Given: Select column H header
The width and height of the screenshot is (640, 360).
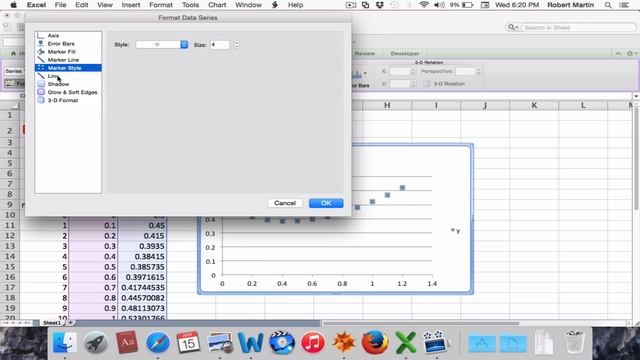Looking at the screenshot, I should point(387,105).
